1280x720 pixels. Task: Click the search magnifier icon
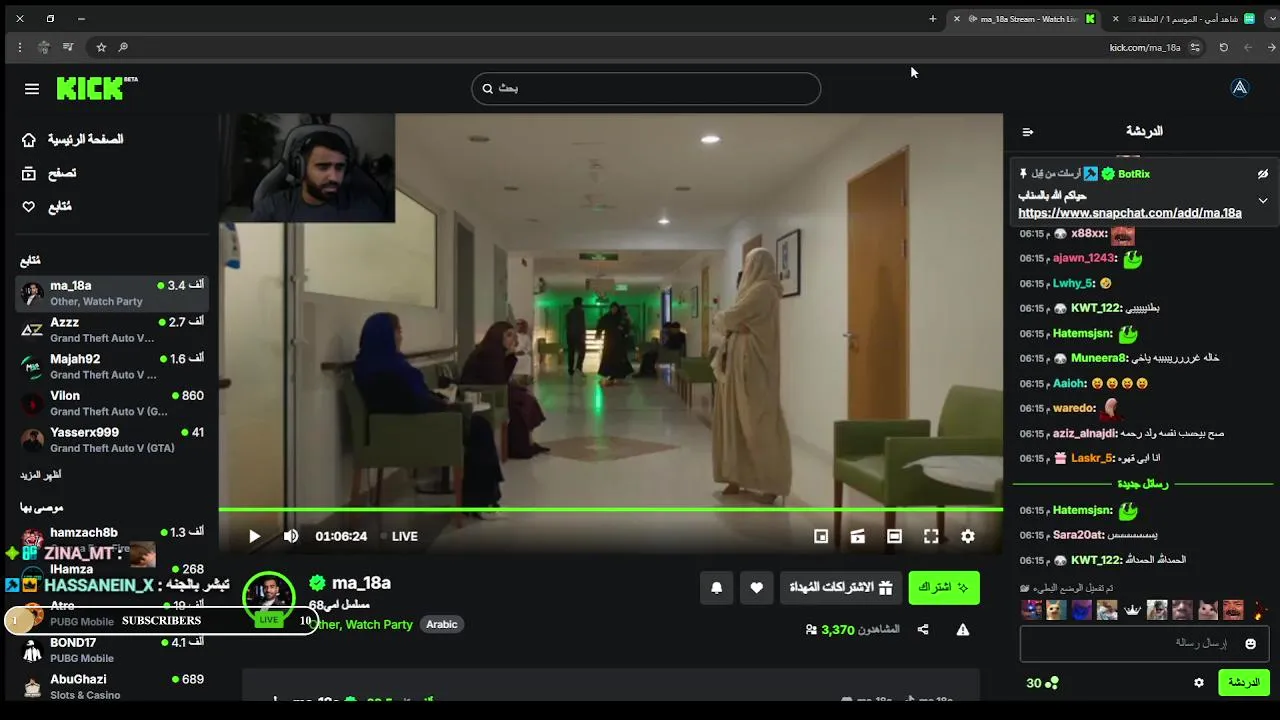[488, 88]
